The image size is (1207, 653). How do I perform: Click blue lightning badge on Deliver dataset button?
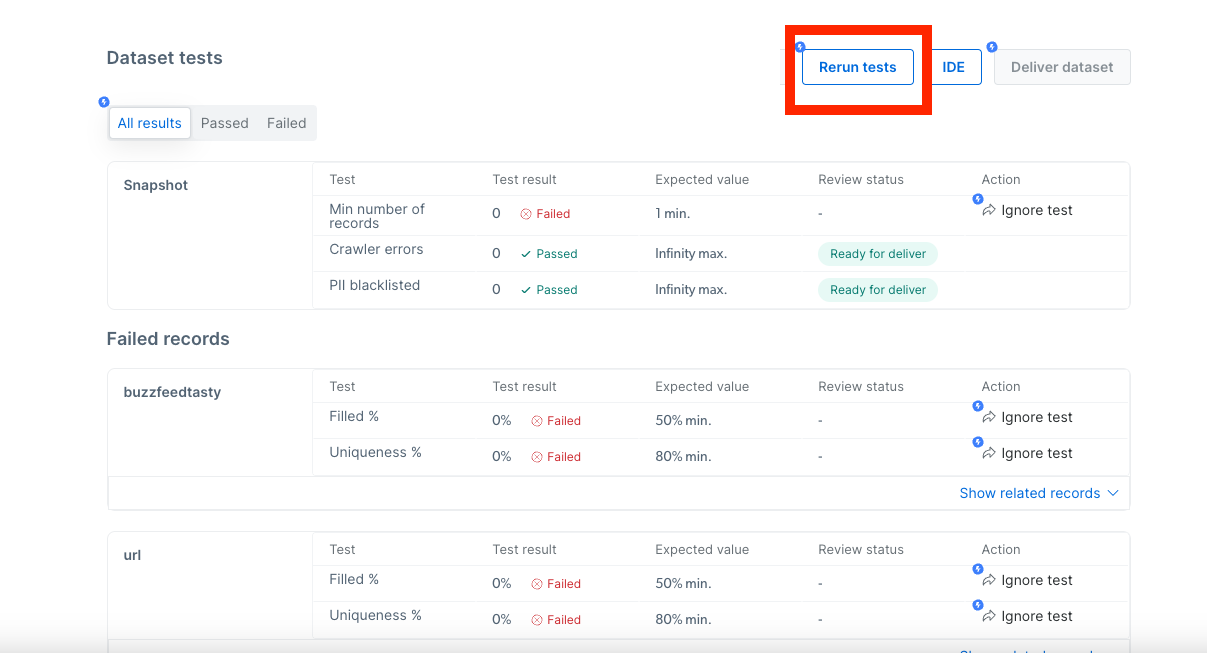pos(992,47)
